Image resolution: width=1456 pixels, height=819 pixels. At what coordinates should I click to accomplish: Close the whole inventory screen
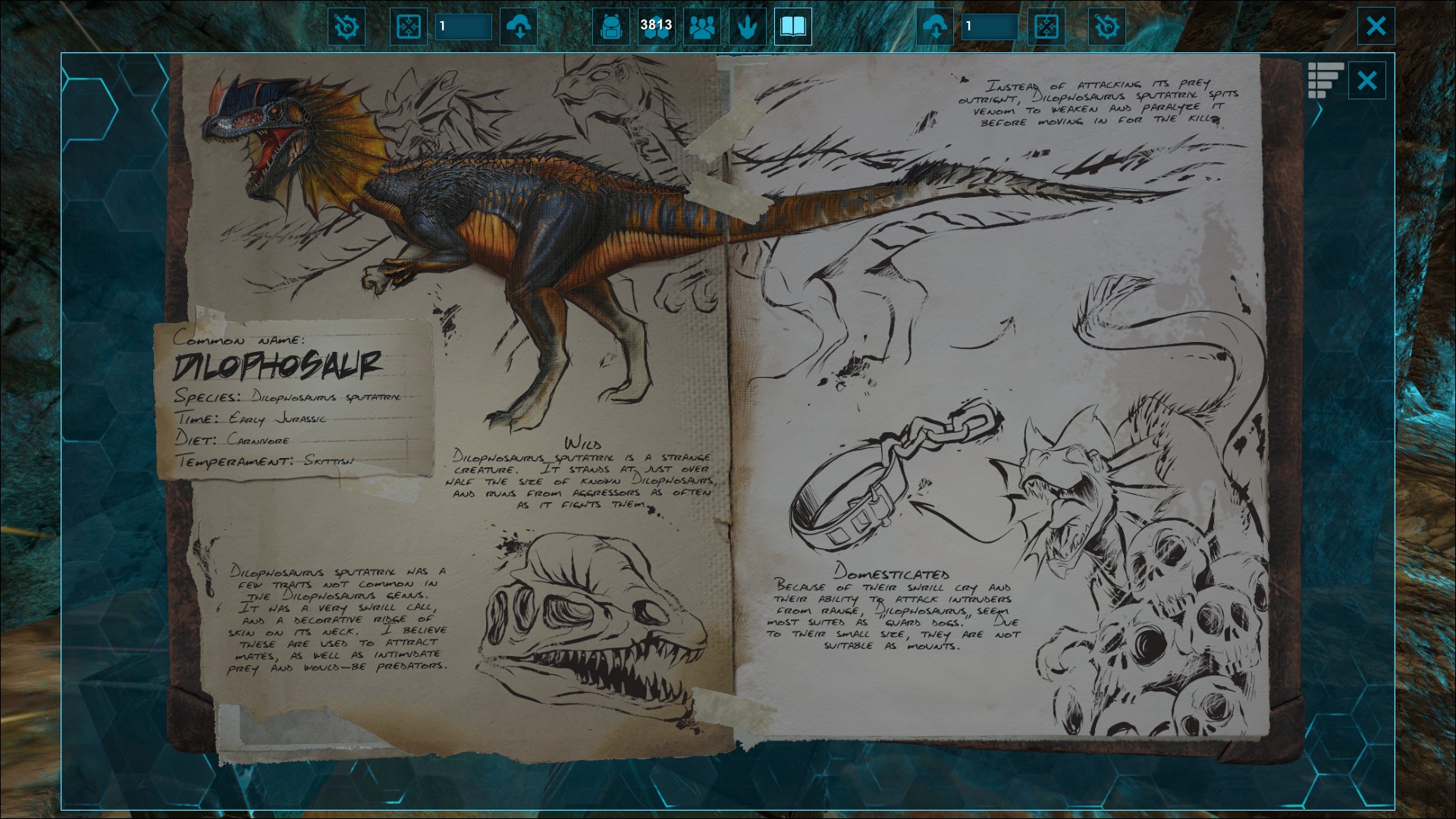[x=1376, y=27]
